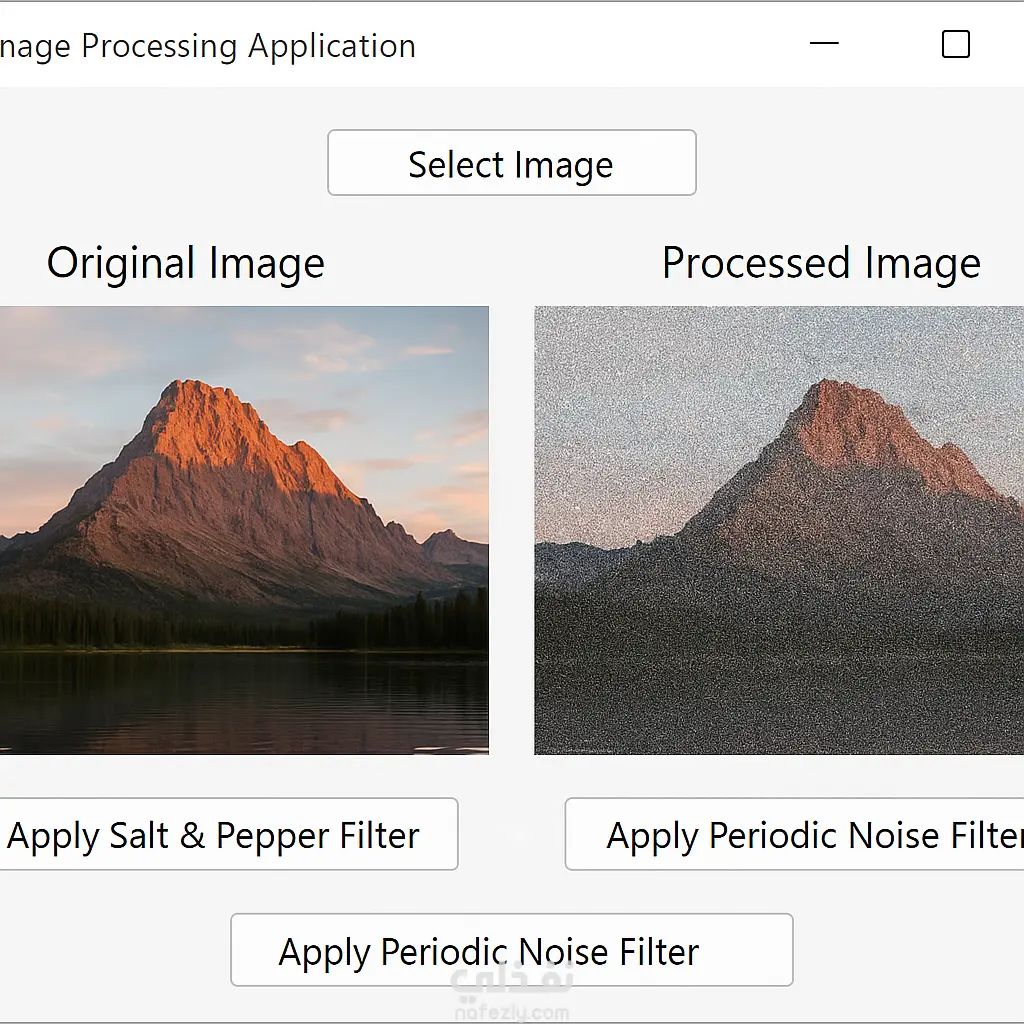Viewport: 1024px width, 1024px height.
Task: Apply the Salt & Pepper Filter
Action: 214,835
